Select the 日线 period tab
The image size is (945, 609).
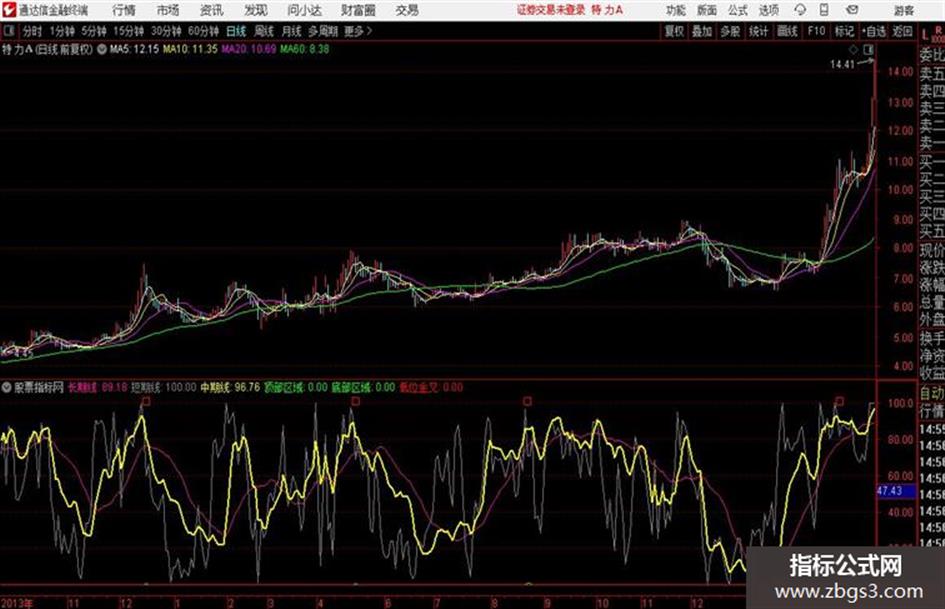pyautogui.click(x=236, y=31)
